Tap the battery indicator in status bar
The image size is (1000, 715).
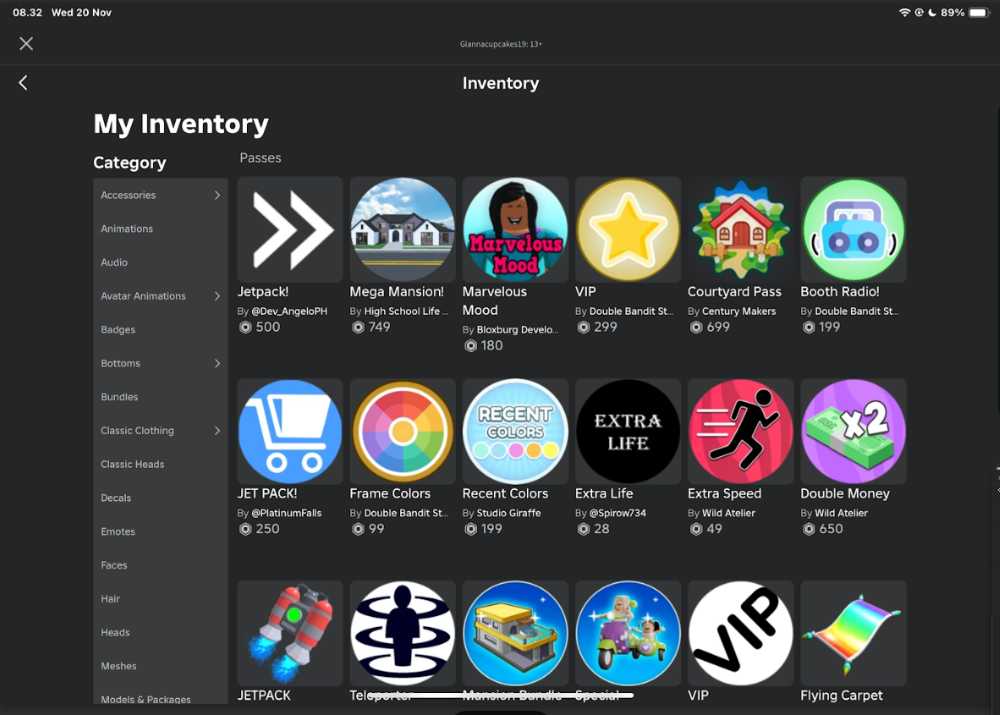coord(978,13)
